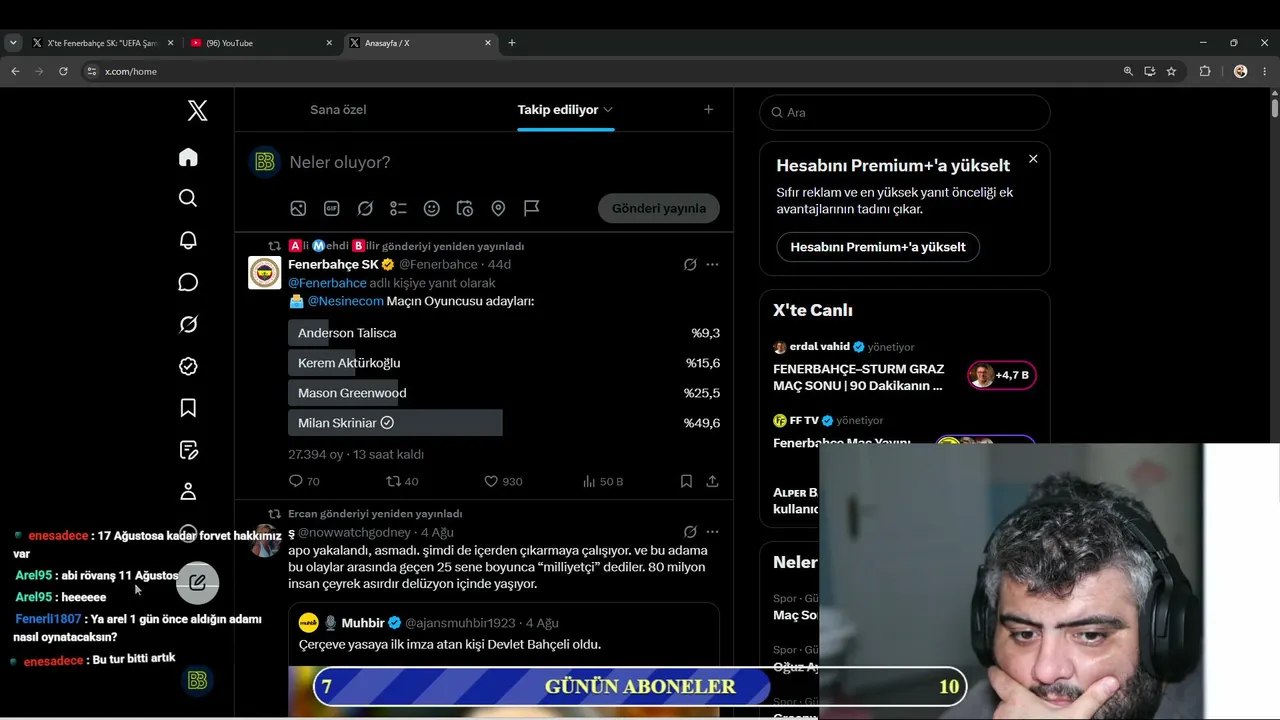Use Grok icon in post composer toolbar
Image resolution: width=1280 pixels, height=720 pixels.
pyautogui.click(x=365, y=208)
